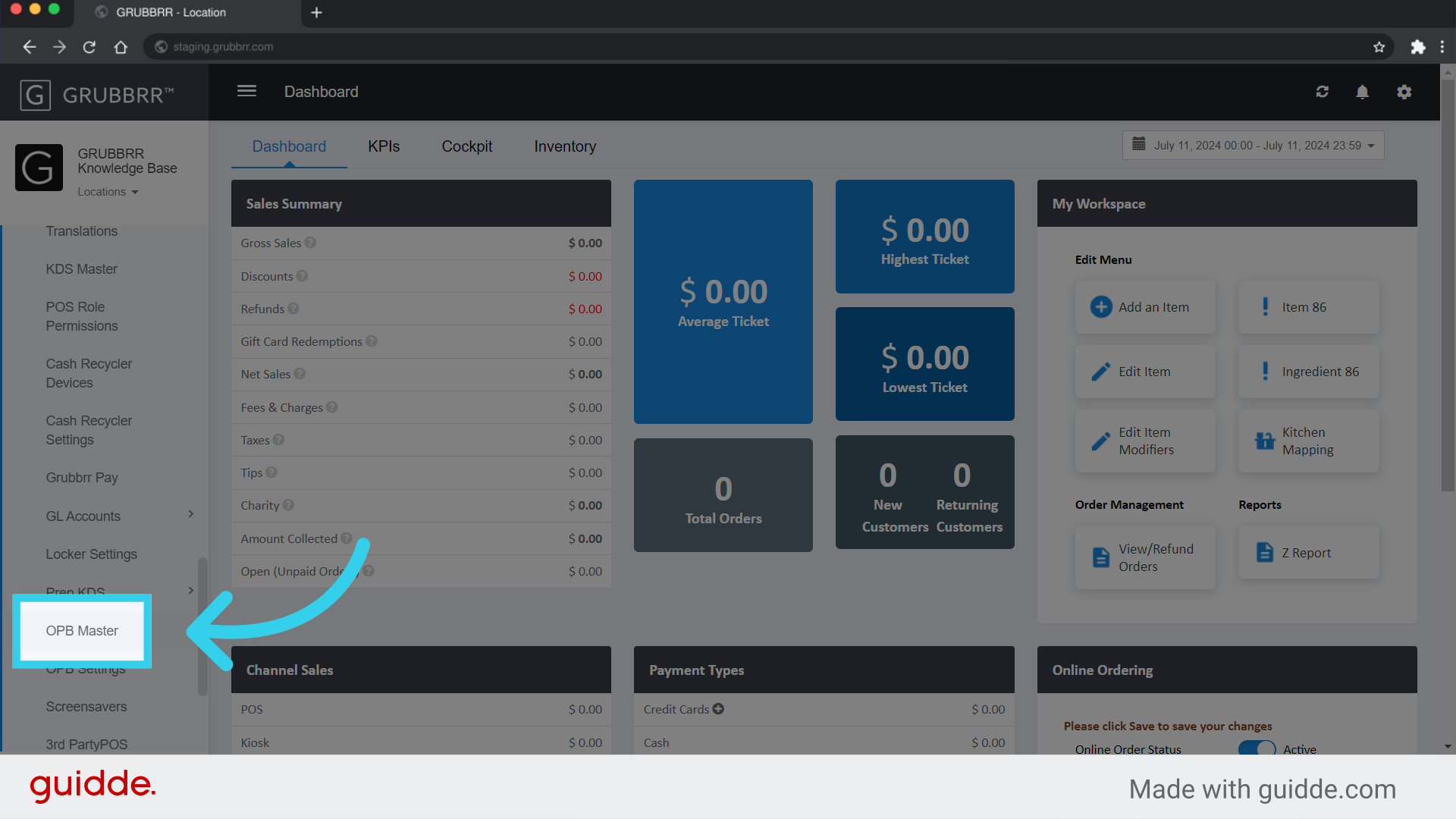The height and width of the screenshot is (819, 1456).
Task: Open 3rd PartyPOS in the sidebar
Action: 86,745
